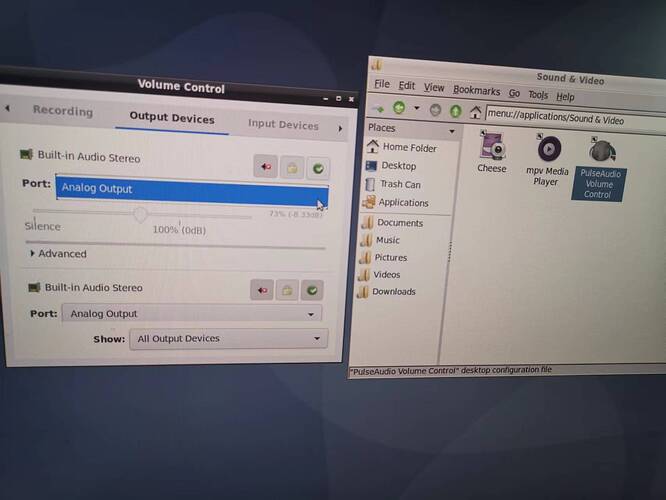Open the Help menu in file manager

[x=565, y=97]
